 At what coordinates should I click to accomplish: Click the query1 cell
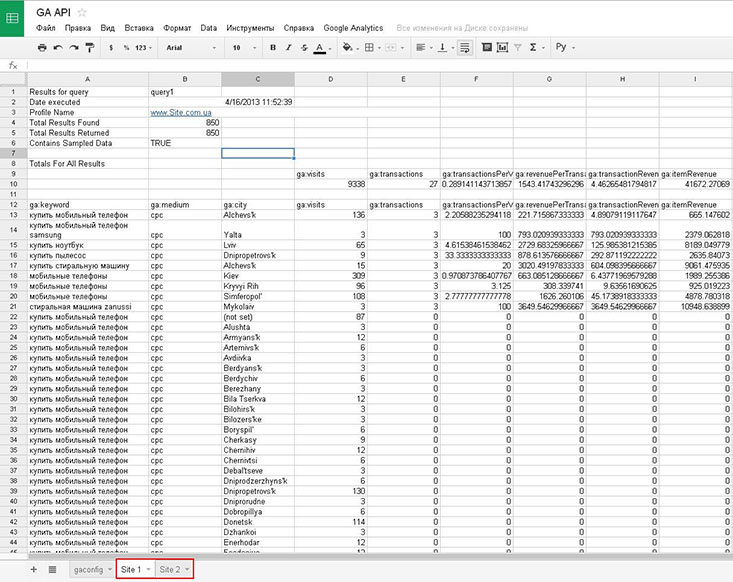[x=185, y=92]
